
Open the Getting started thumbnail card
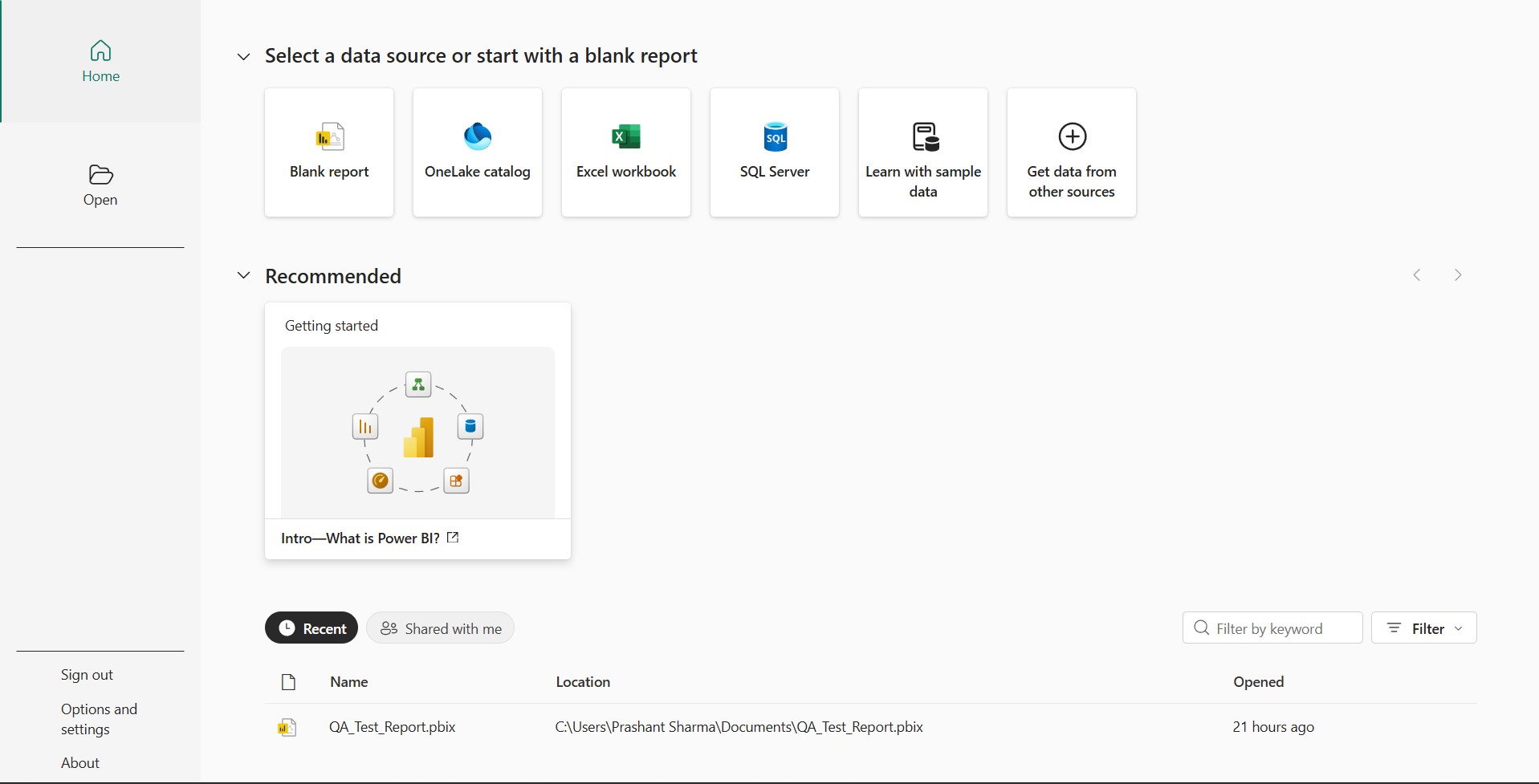(417, 431)
